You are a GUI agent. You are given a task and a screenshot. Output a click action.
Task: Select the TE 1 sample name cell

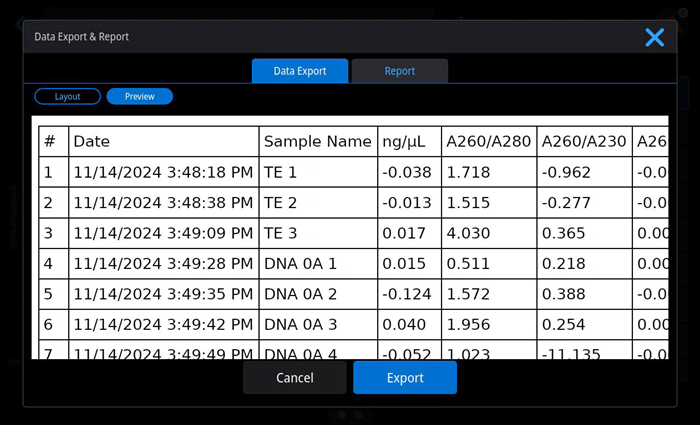[x=318, y=173]
